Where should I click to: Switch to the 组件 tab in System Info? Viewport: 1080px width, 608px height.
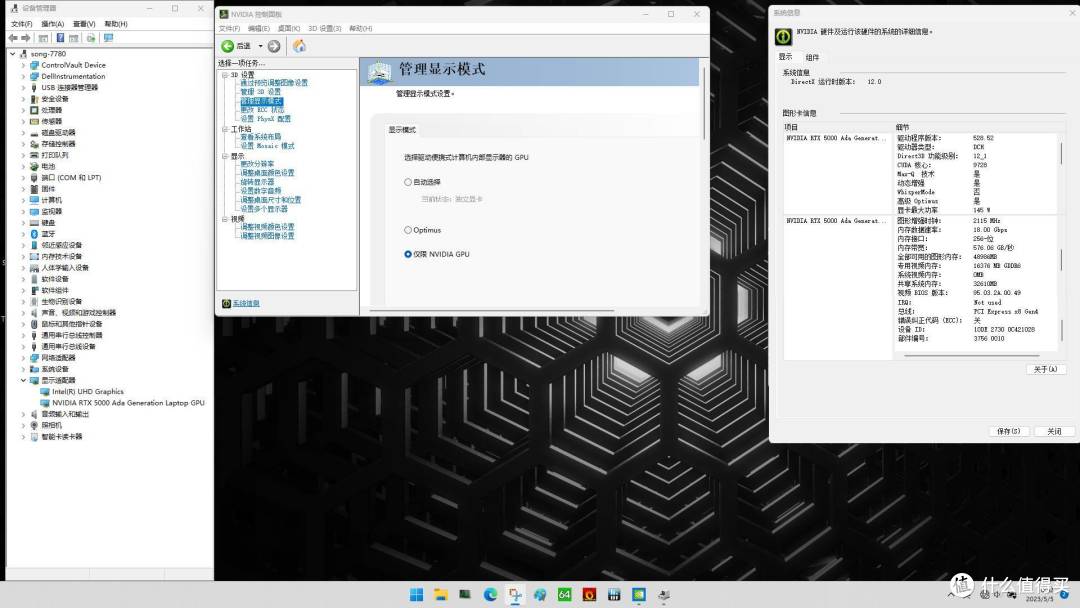coord(812,57)
